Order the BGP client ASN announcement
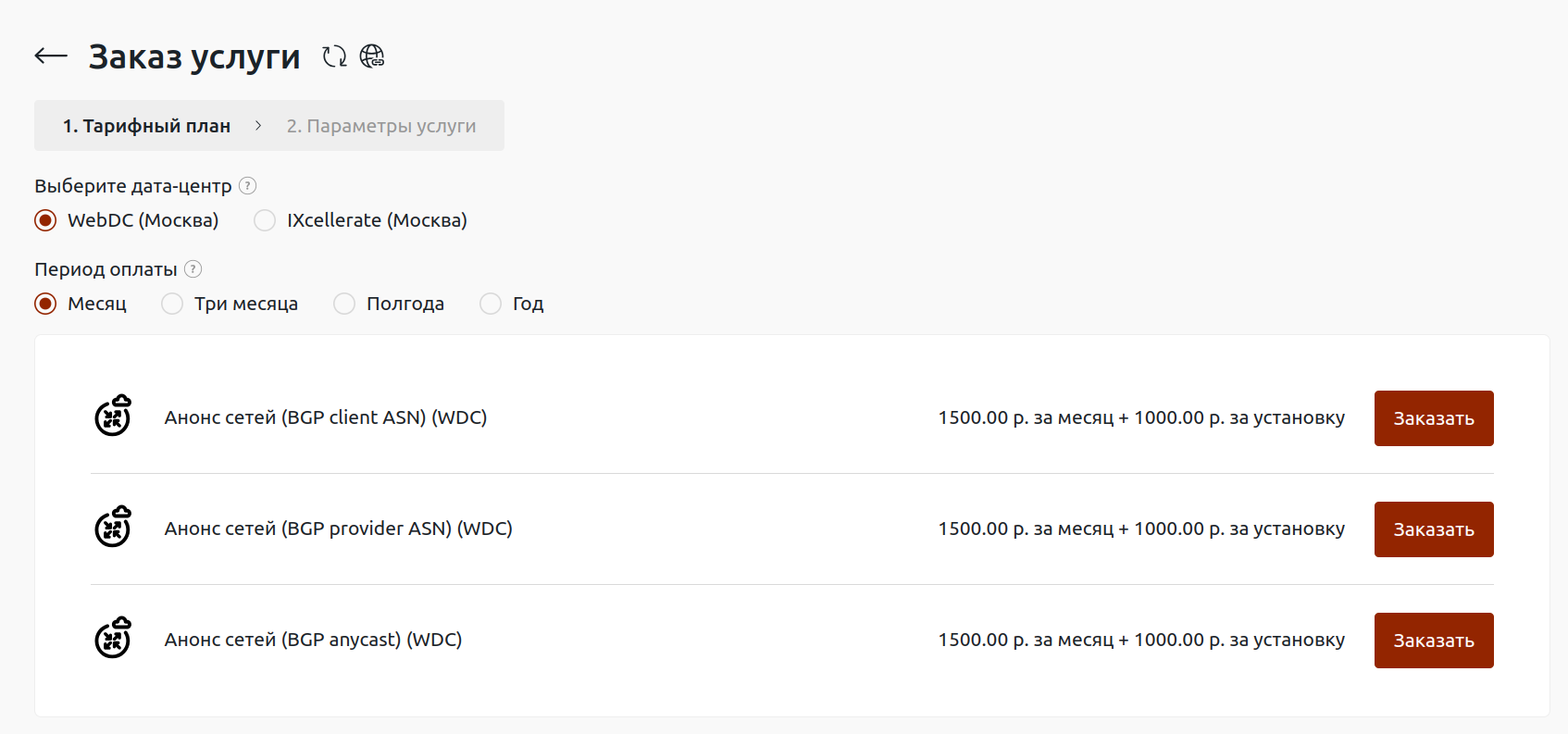1568x734 pixels. click(1433, 418)
